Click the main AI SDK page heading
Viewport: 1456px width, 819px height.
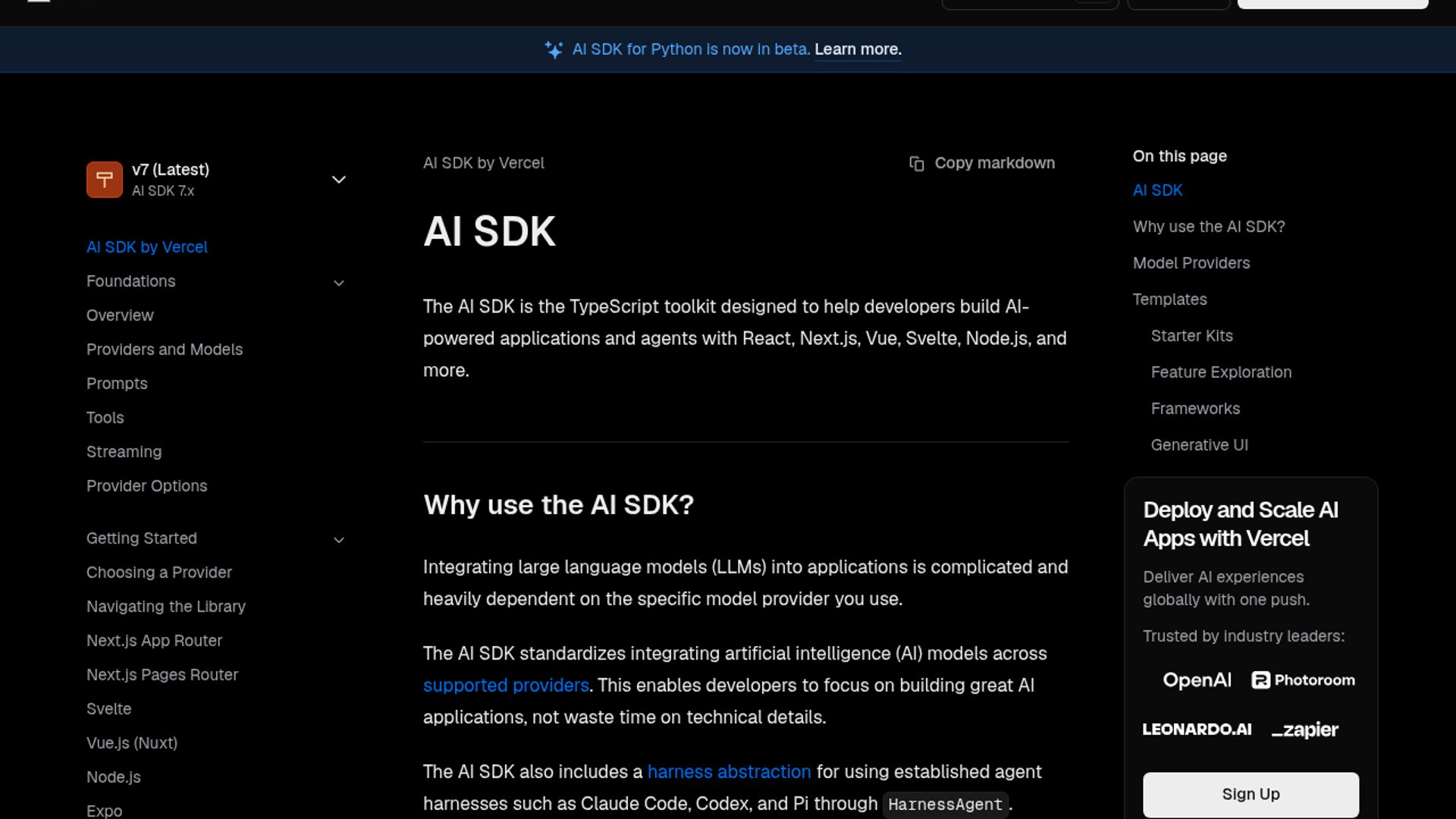click(x=489, y=231)
